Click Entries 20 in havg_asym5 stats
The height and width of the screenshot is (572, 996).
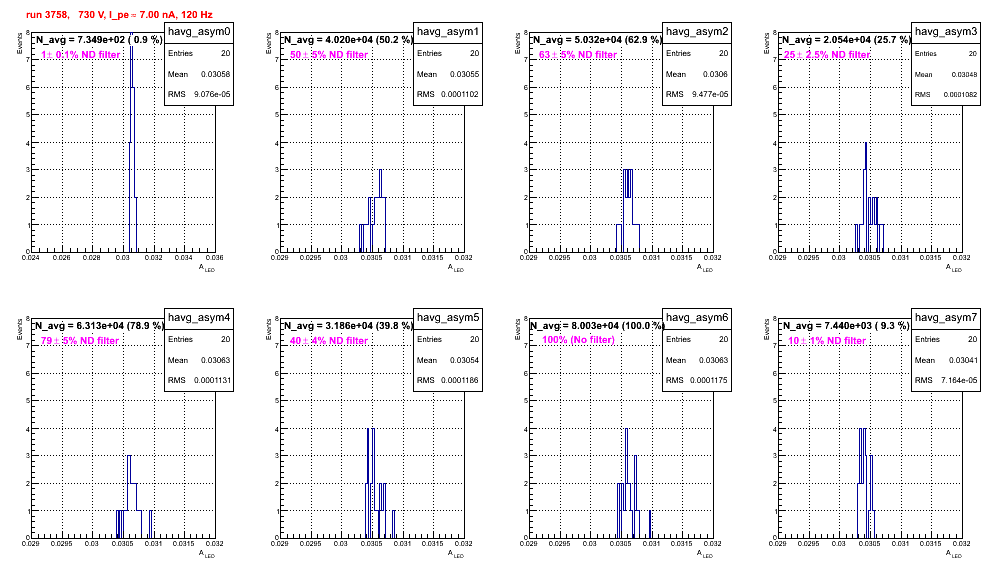[x=448, y=339]
